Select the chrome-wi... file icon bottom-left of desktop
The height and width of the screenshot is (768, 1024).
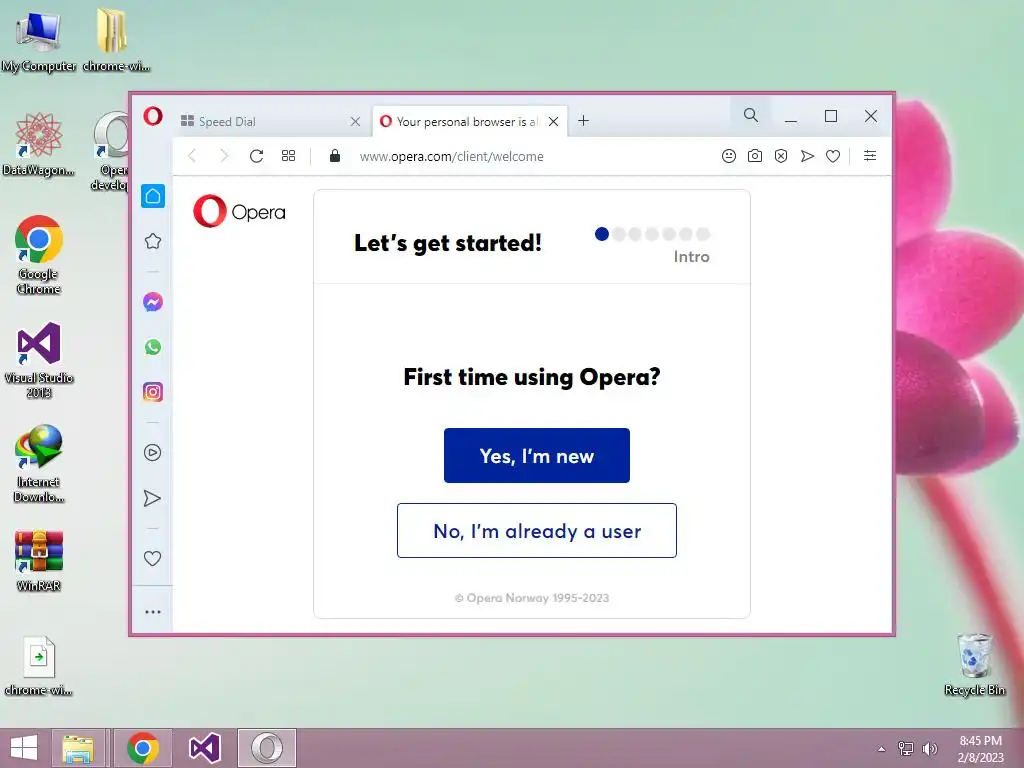click(x=39, y=665)
